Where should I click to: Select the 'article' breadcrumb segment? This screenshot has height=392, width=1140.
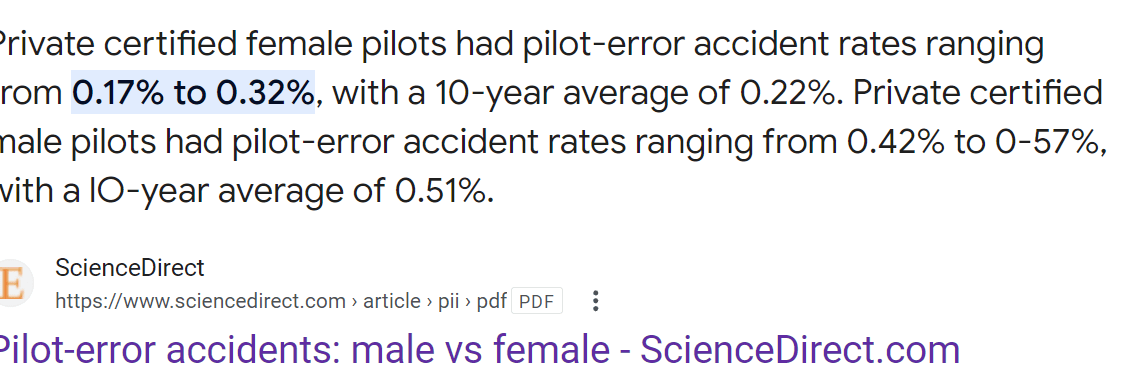[392, 301]
